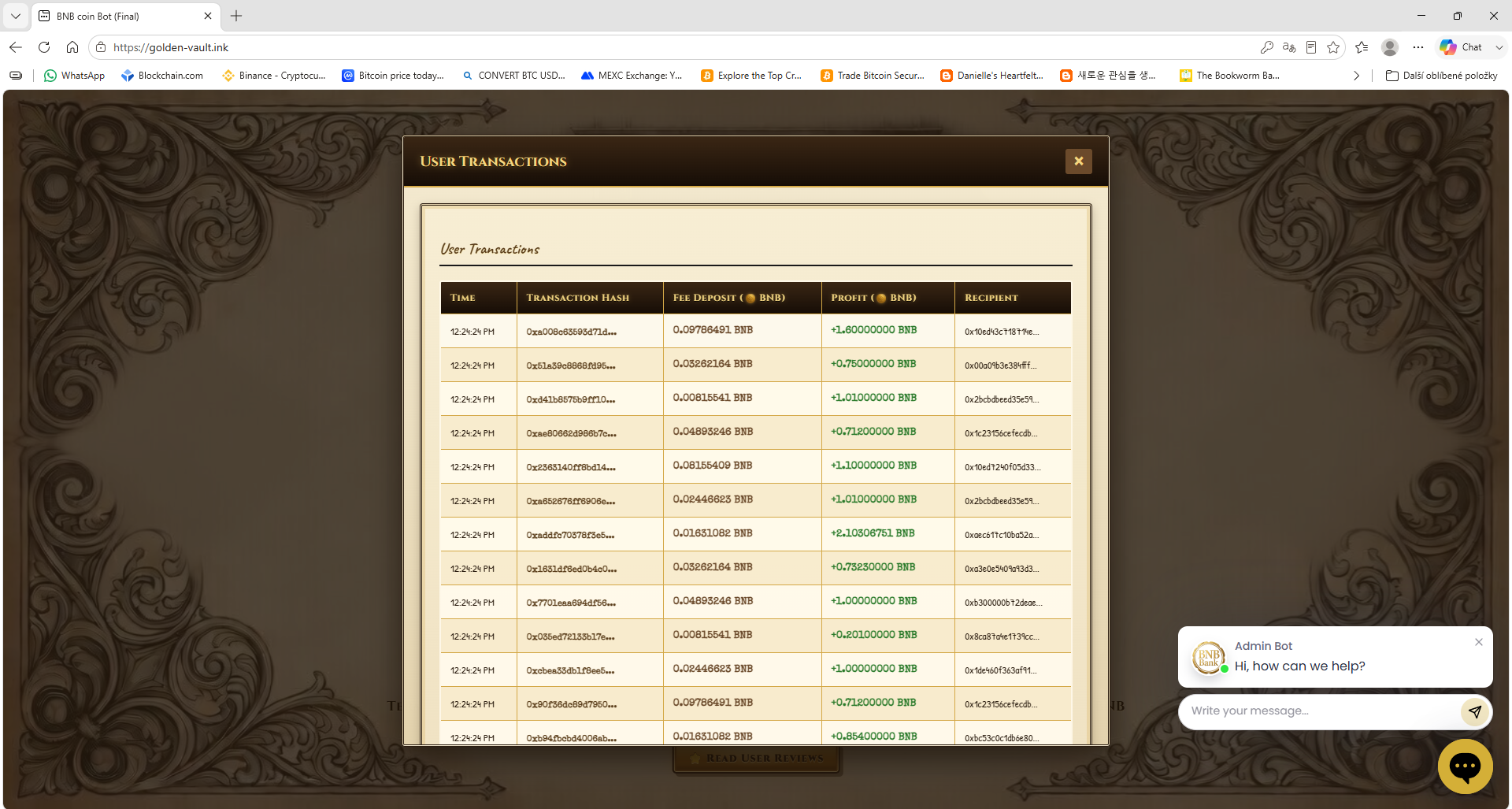The image size is (1512, 809).
Task: Open browser settings and more menu
Action: [x=1418, y=47]
